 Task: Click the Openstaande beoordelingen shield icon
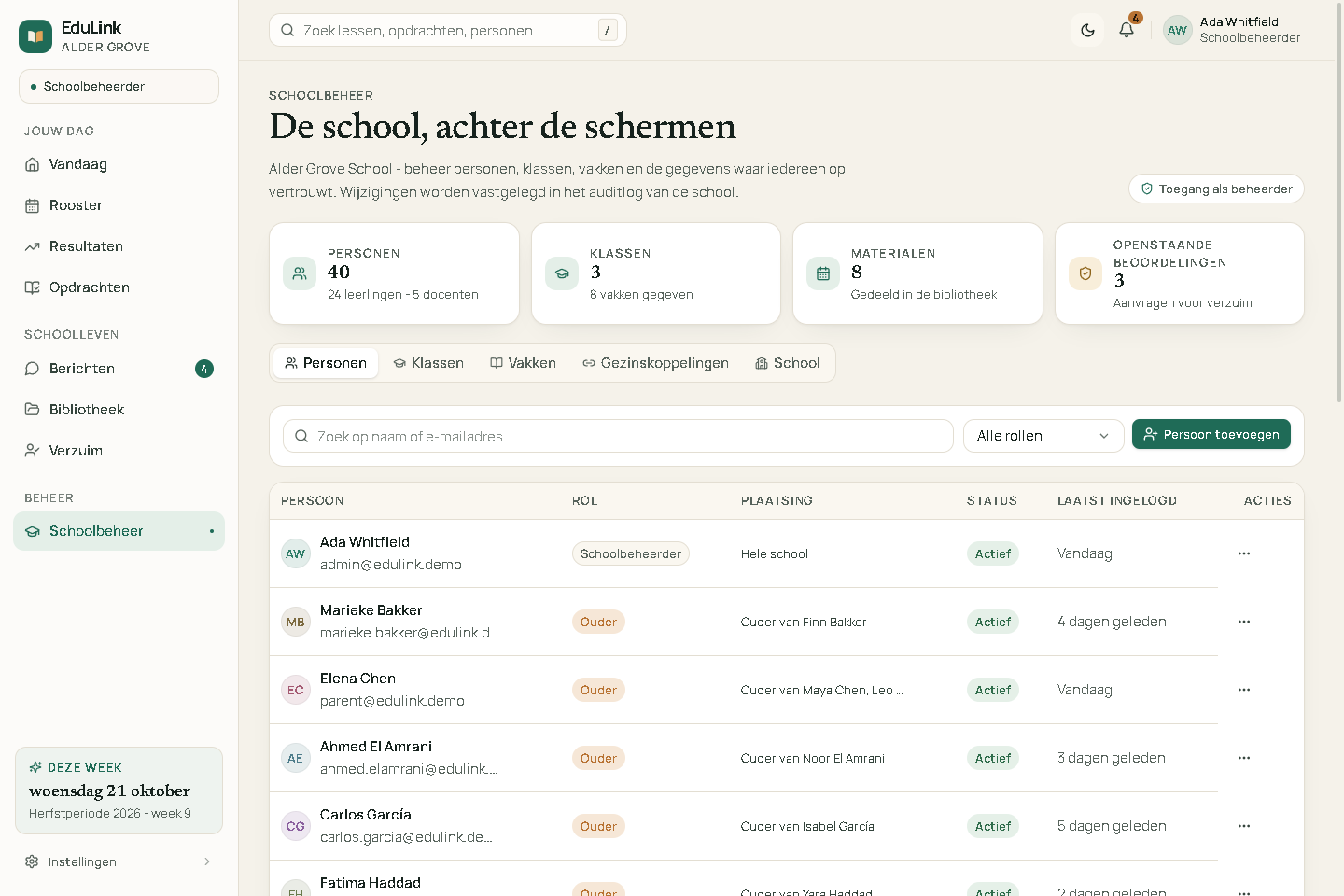(1085, 273)
